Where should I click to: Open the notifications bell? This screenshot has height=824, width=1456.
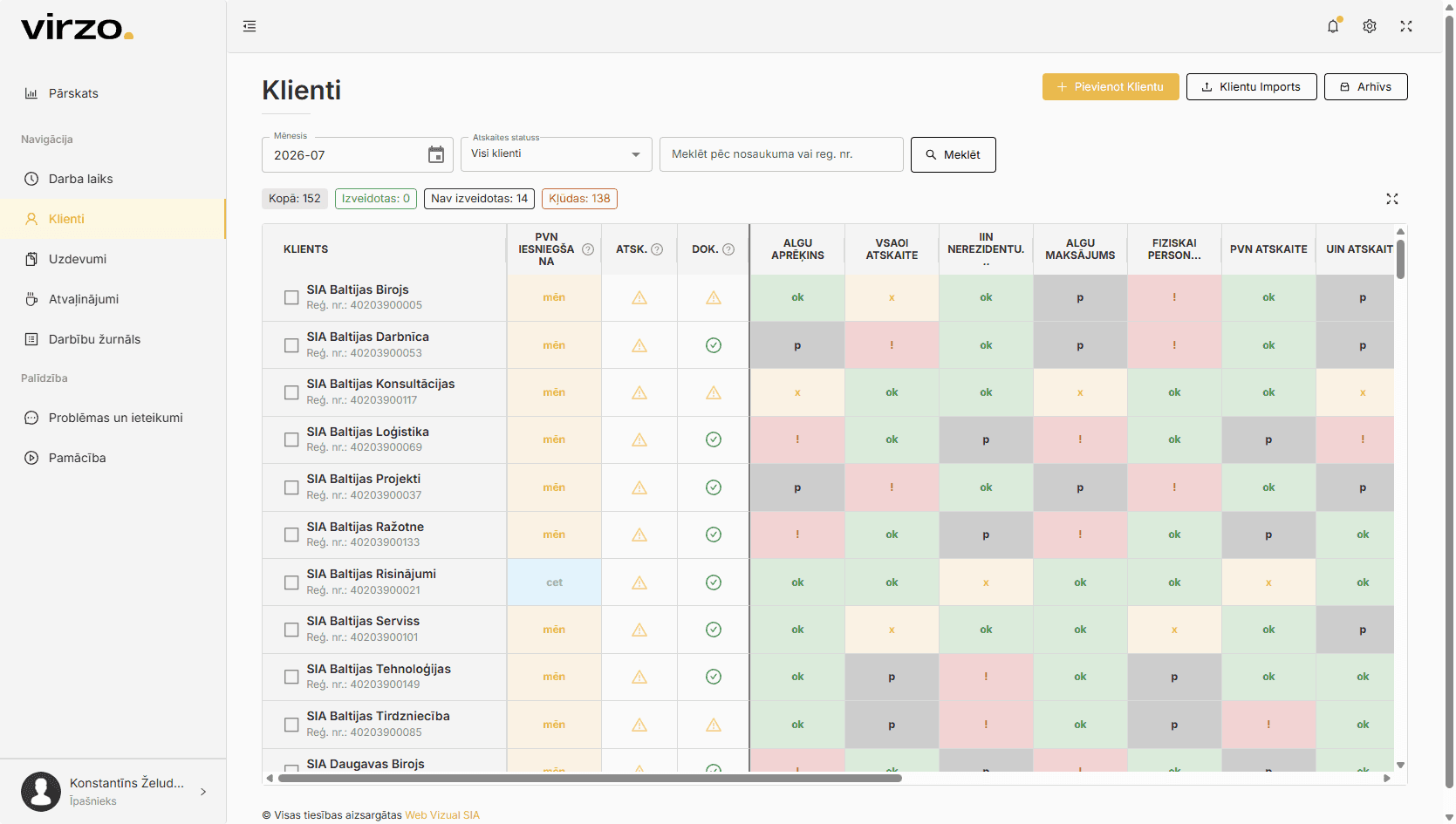click(x=1333, y=26)
